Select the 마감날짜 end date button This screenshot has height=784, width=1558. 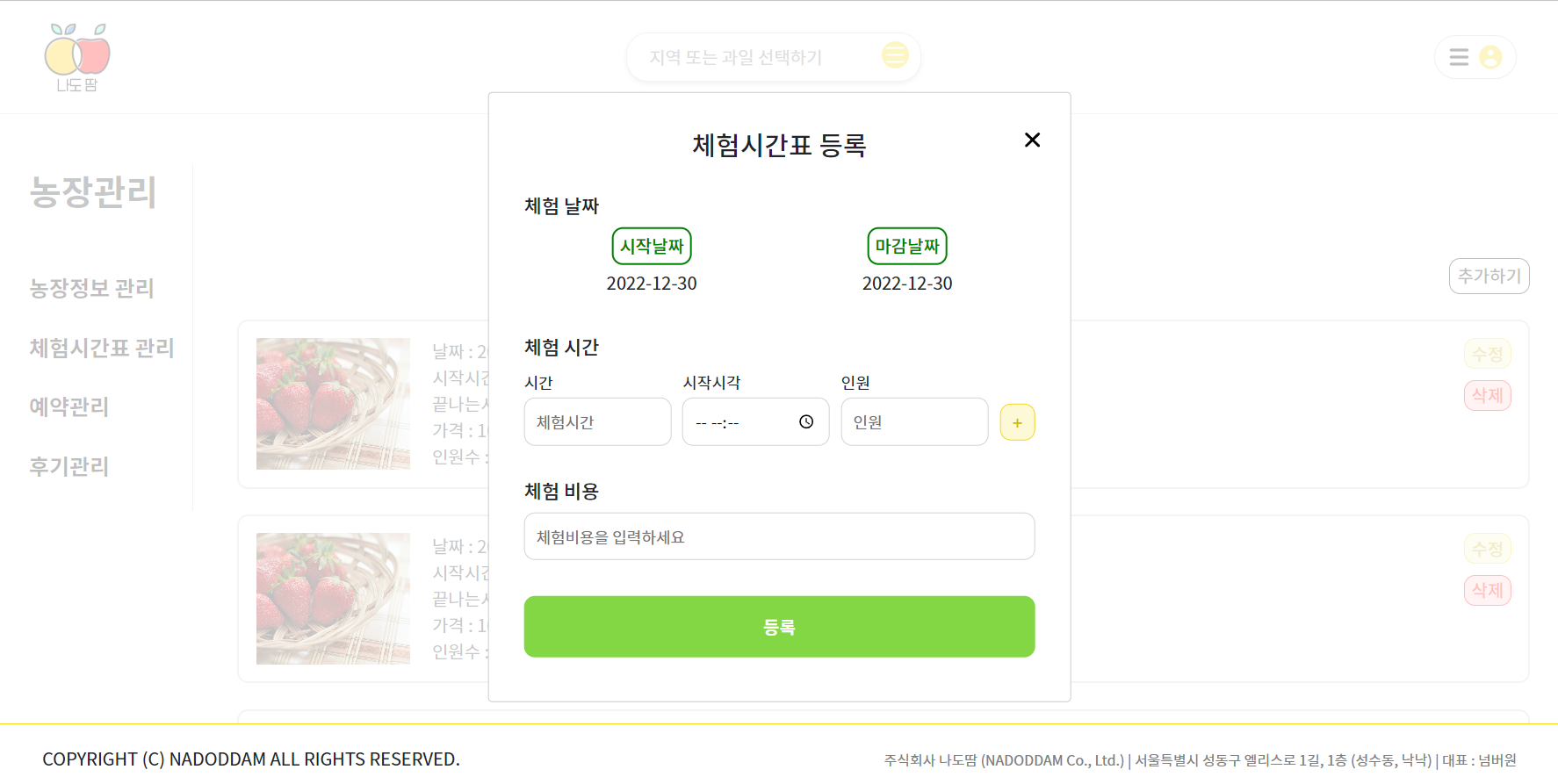pyautogui.click(x=907, y=246)
